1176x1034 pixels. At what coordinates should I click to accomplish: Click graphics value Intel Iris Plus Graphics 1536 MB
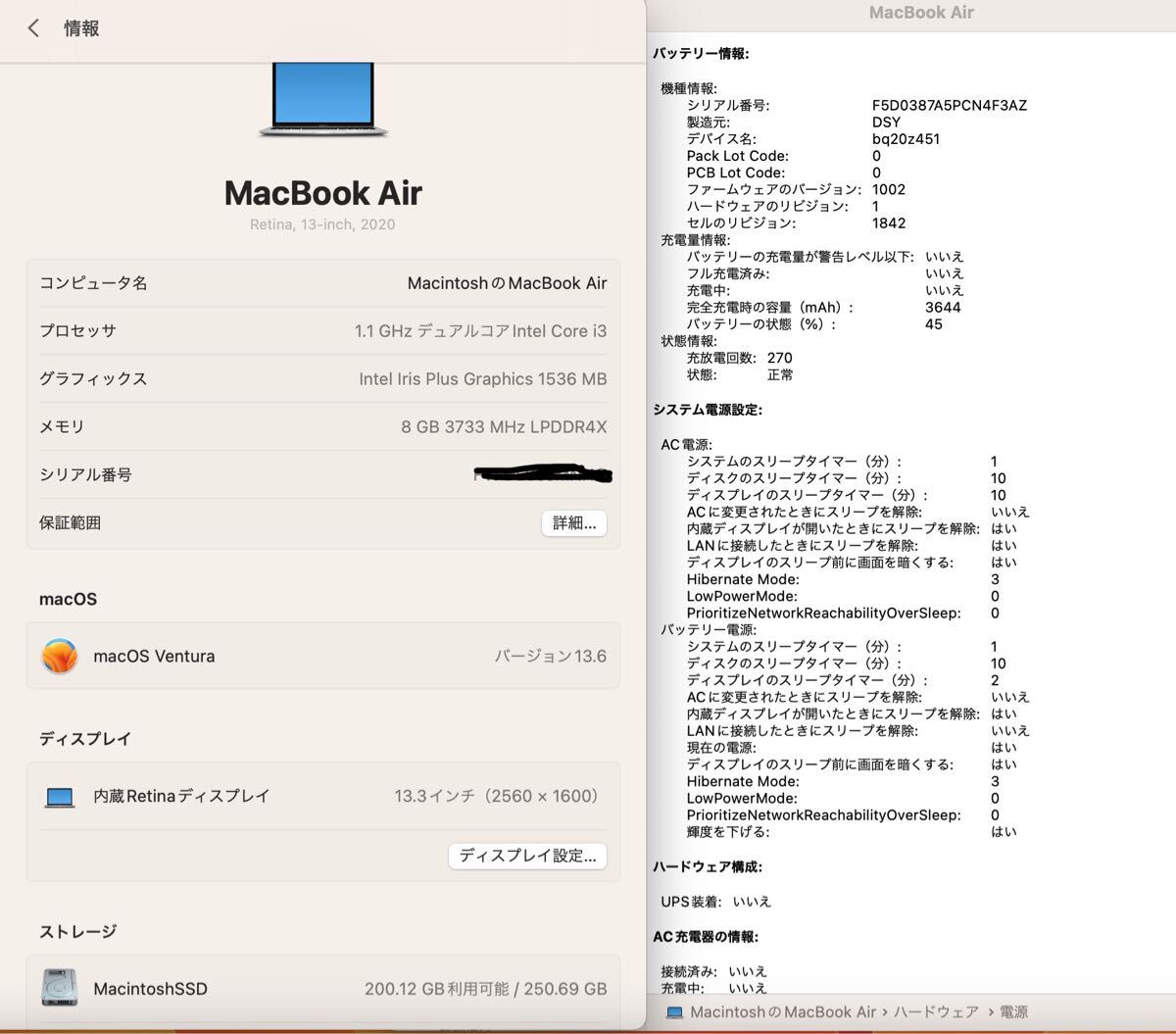[482, 379]
